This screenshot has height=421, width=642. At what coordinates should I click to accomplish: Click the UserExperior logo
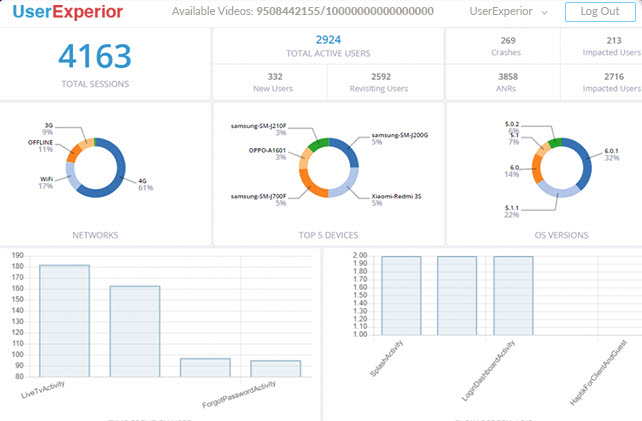[x=68, y=11]
